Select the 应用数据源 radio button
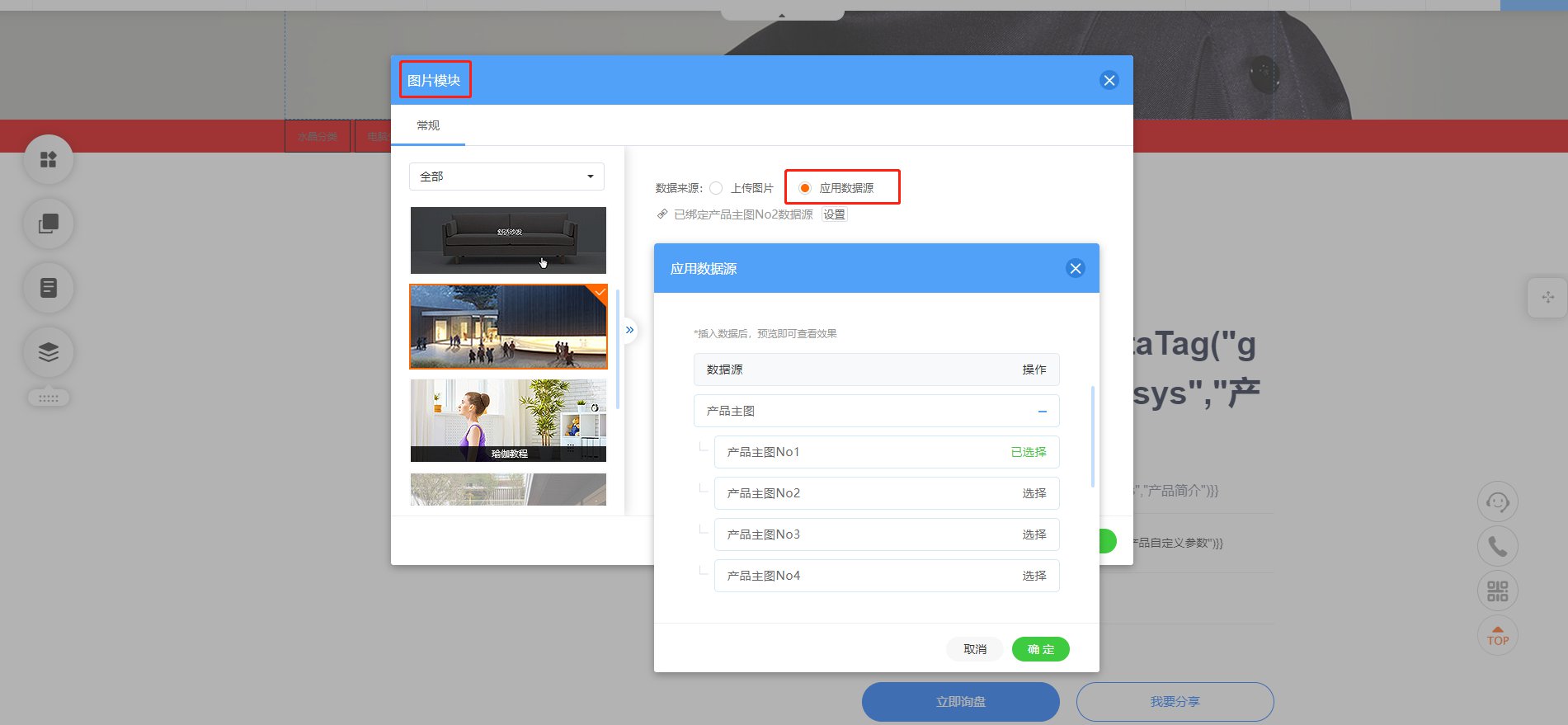Image resolution: width=1568 pixels, height=725 pixels. [x=805, y=188]
